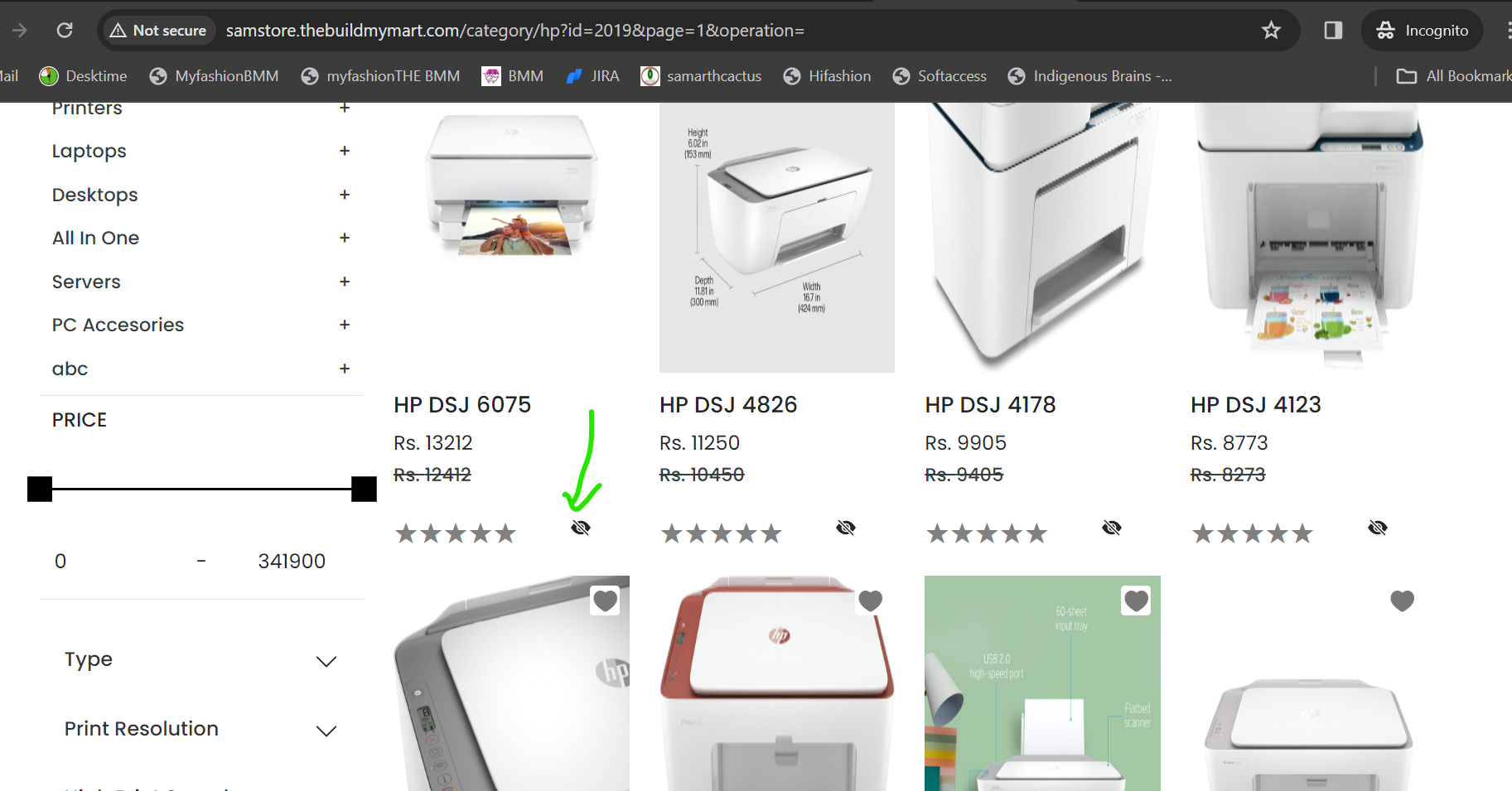Open the Indigenous Brains bookmark

pyautogui.click(x=1089, y=76)
